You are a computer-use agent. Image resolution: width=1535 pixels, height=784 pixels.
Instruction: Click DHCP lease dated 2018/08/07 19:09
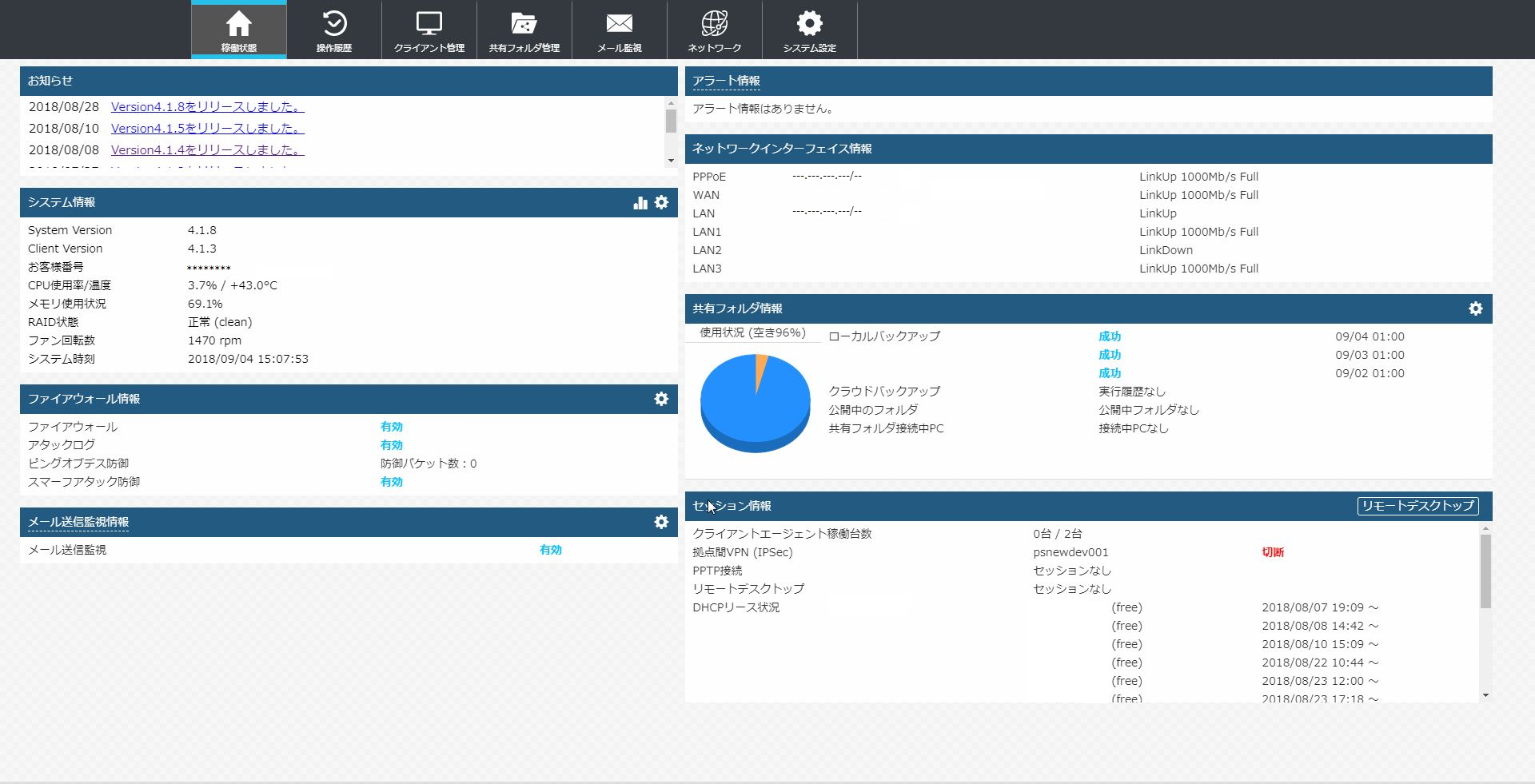point(1320,607)
